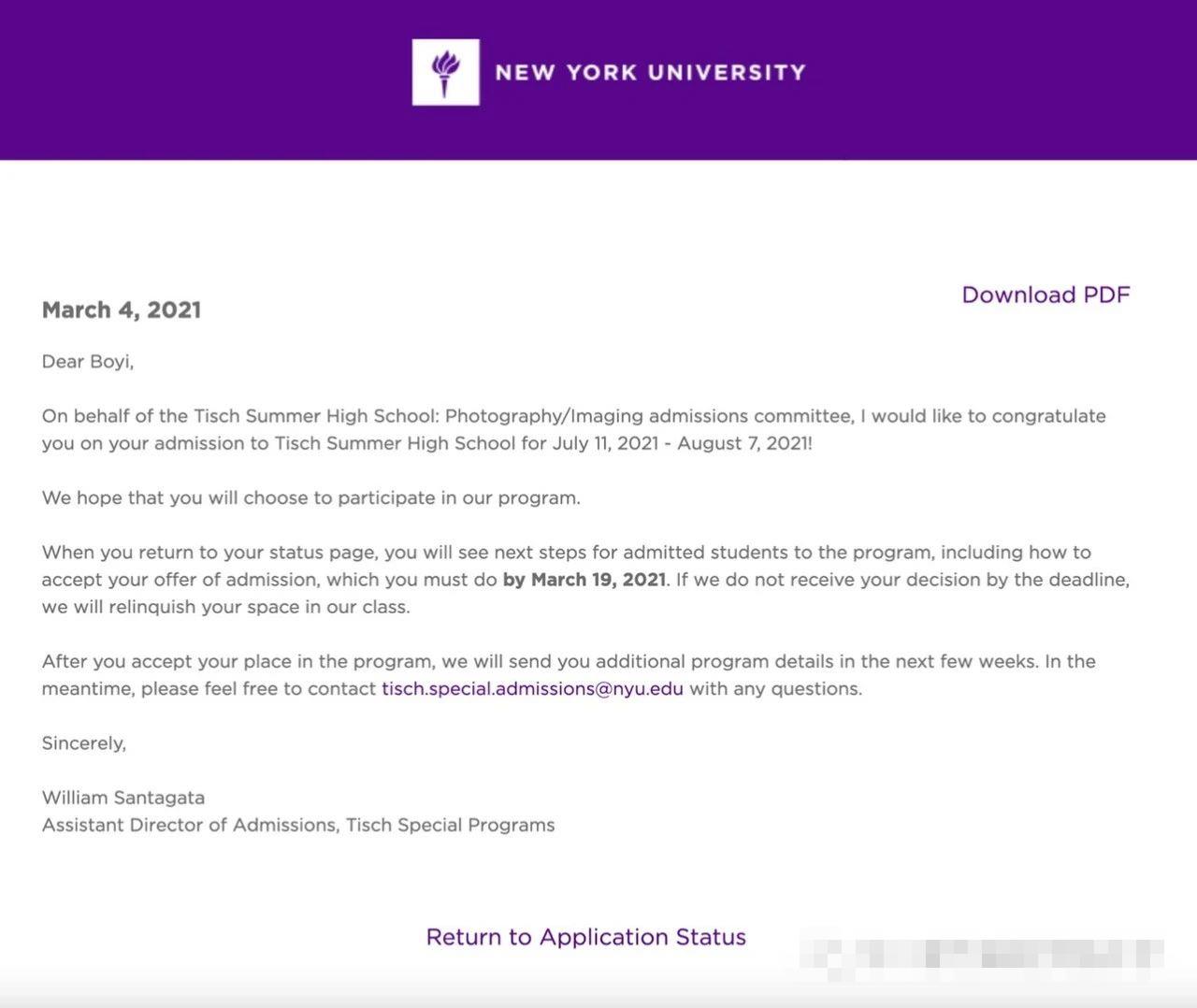Click the blurred watermark near page bottom
The width and height of the screenshot is (1197, 1008).
point(982,956)
